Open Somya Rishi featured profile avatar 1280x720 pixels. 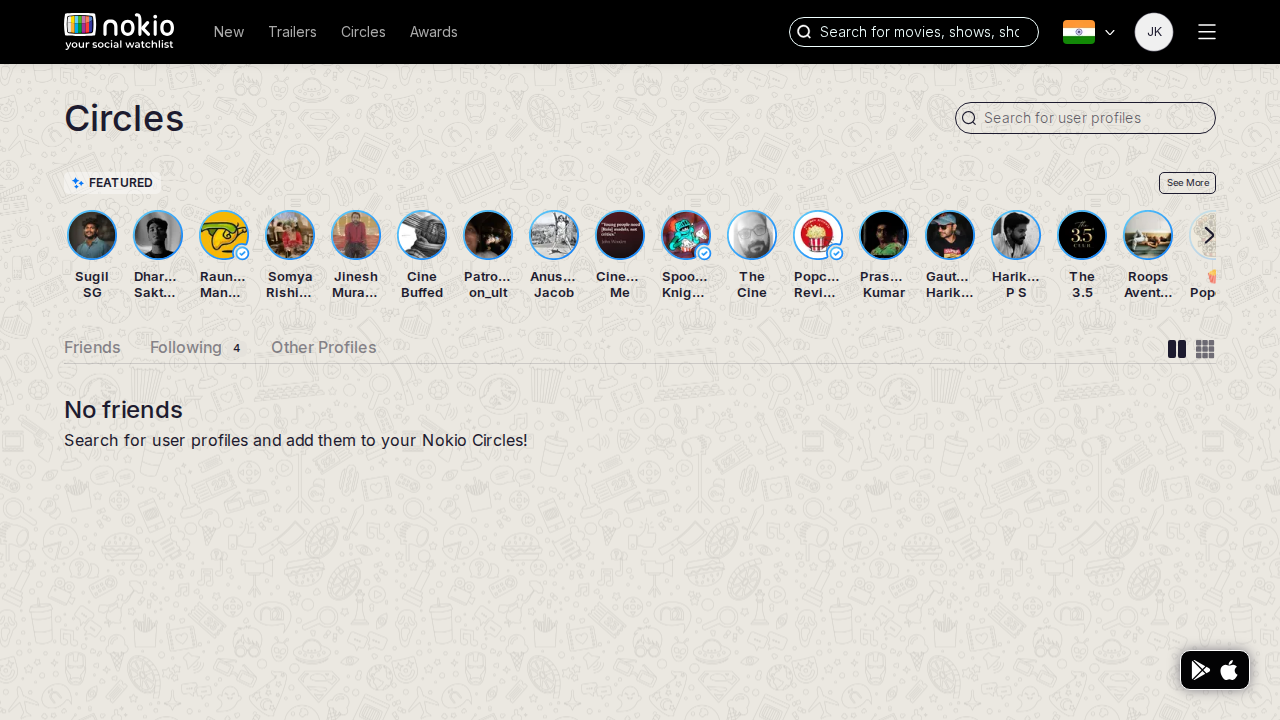pyautogui.click(x=290, y=235)
